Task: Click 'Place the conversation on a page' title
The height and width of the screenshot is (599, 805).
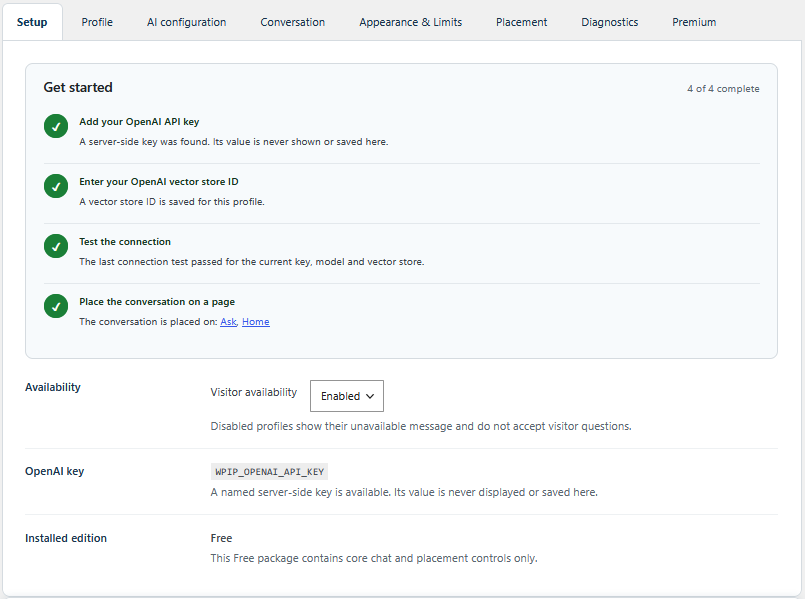Action: click(157, 302)
